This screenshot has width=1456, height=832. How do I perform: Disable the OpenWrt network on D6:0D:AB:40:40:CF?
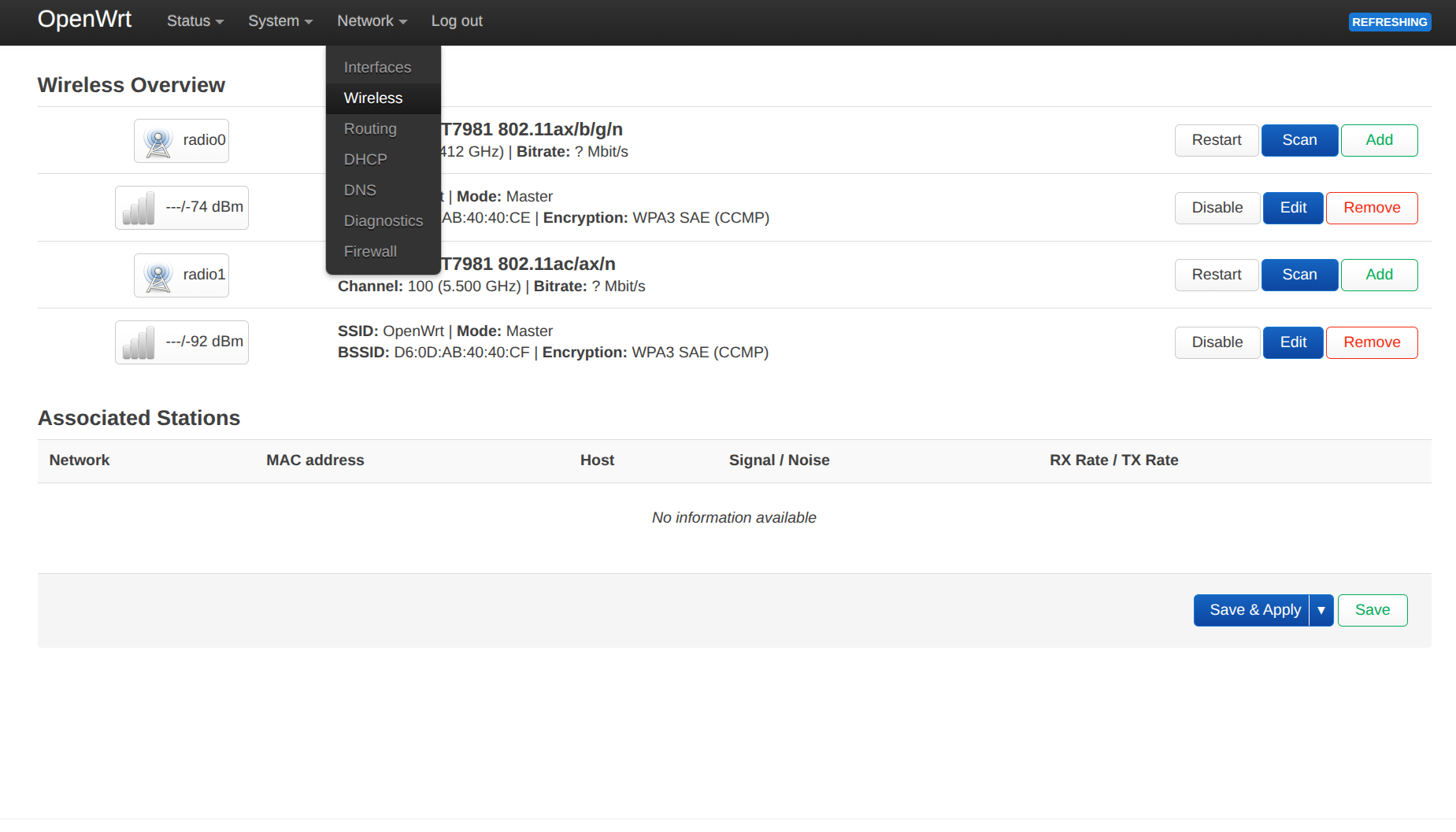click(x=1217, y=342)
